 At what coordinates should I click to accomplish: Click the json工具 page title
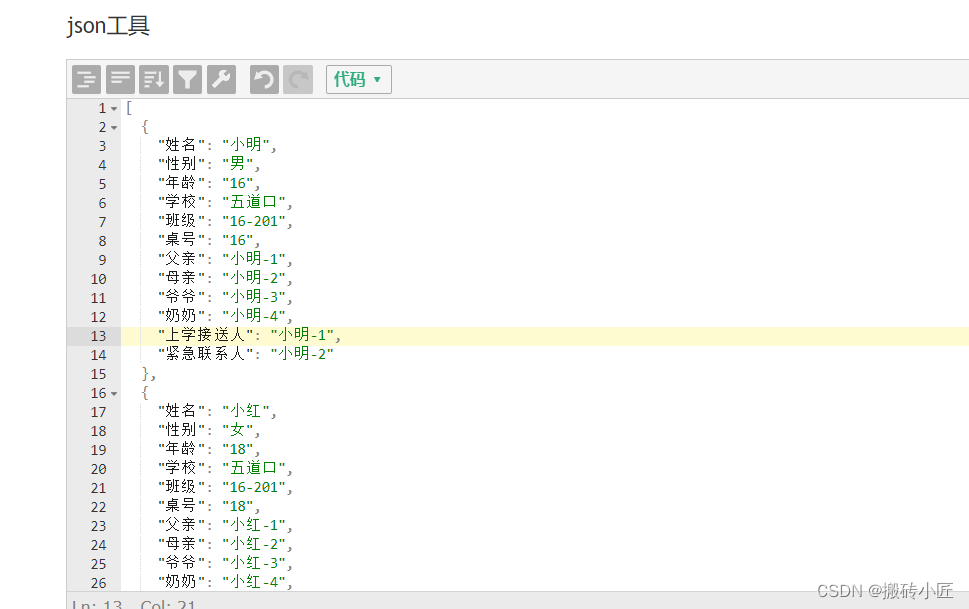[107, 26]
